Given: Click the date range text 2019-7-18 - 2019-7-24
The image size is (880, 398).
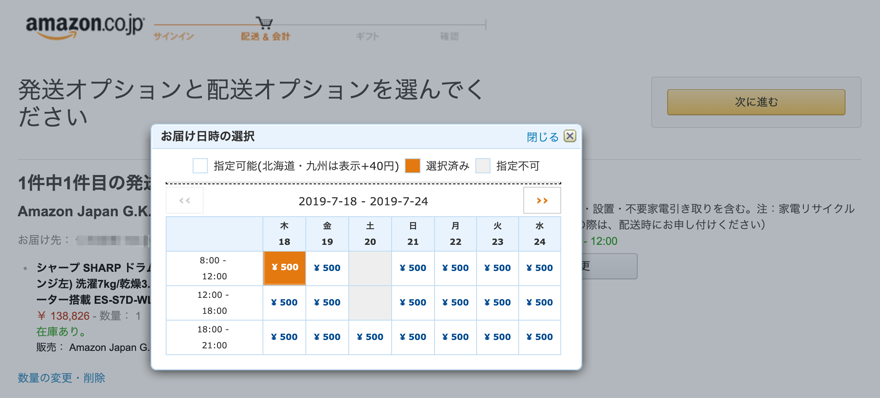Looking at the screenshot, I should [x=363, y=201].
